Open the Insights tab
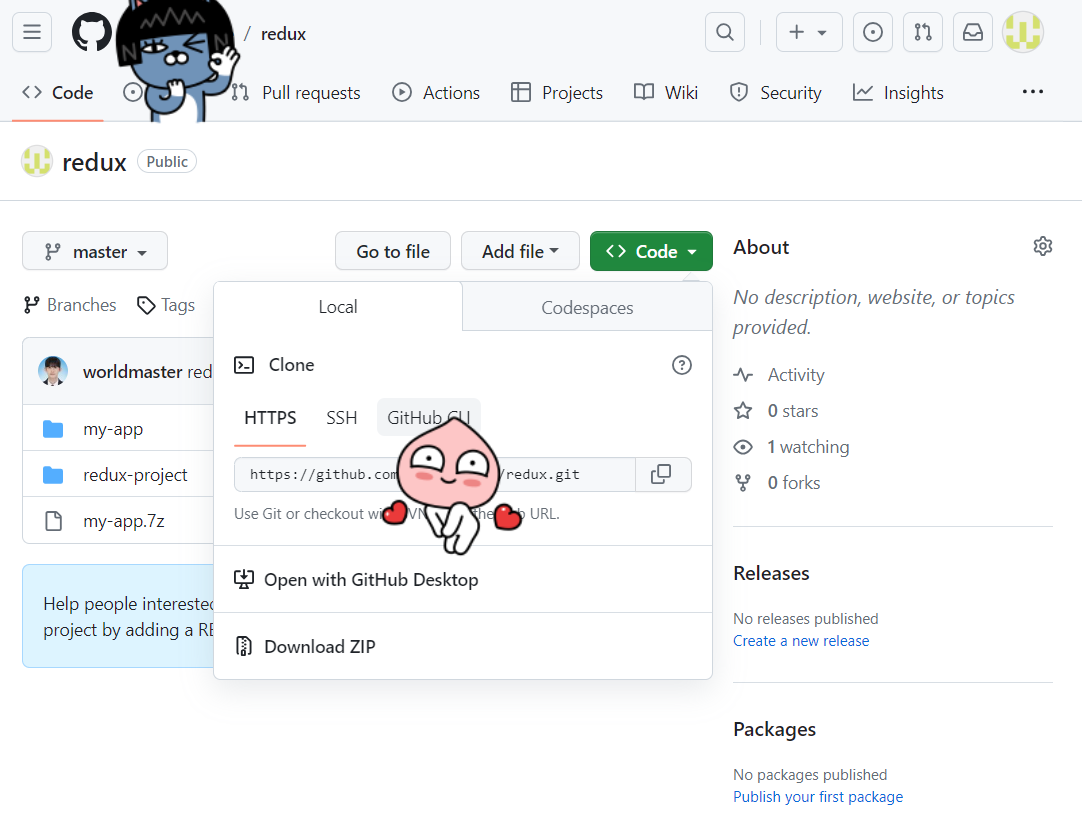The width and height of the screenshot is (1082, 827). click(898, 93)
